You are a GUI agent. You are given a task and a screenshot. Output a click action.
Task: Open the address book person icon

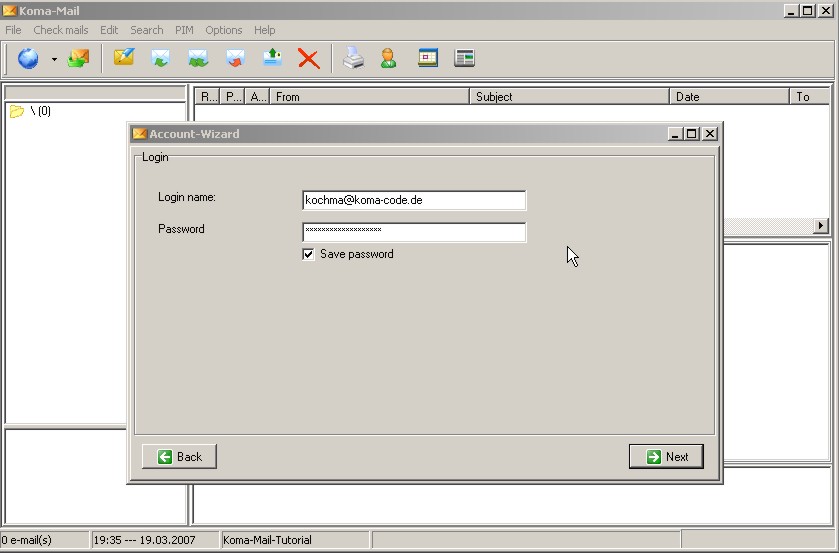[388, 58]
